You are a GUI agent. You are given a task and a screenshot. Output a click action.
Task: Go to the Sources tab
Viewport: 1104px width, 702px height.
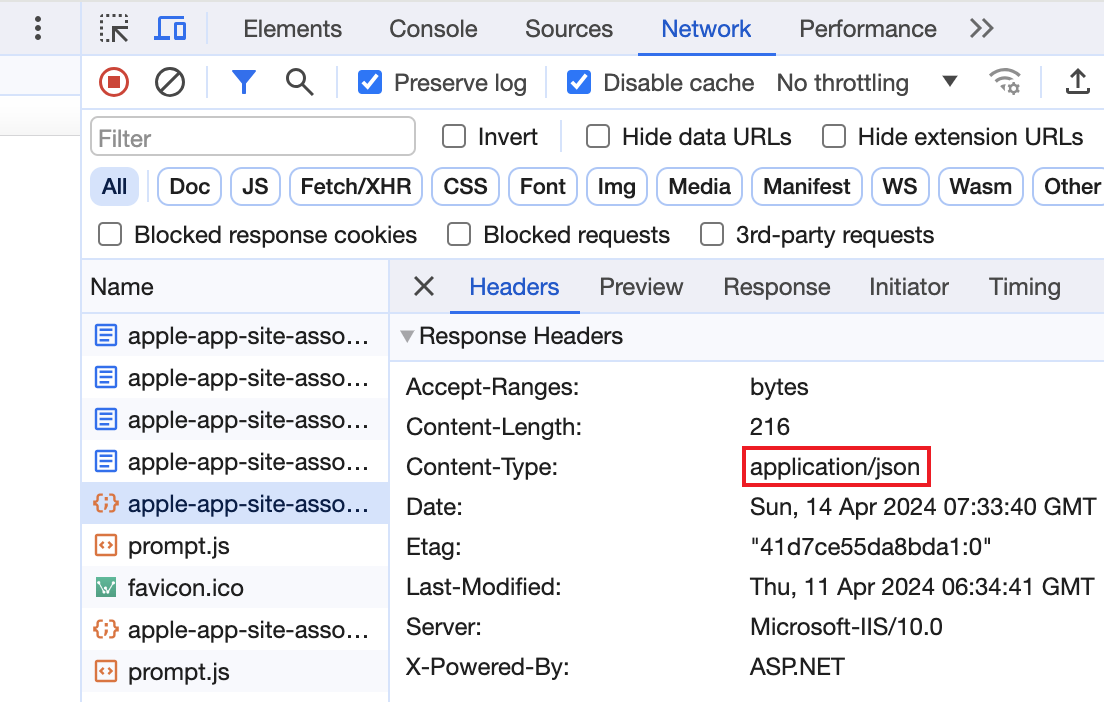click(x=569, y=29)
